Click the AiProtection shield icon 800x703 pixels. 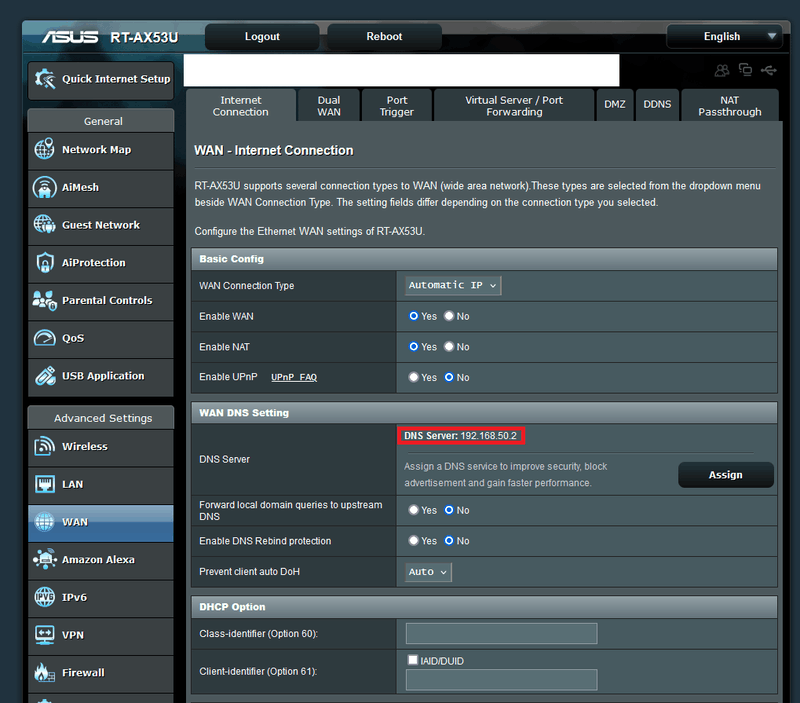[45, 263]
